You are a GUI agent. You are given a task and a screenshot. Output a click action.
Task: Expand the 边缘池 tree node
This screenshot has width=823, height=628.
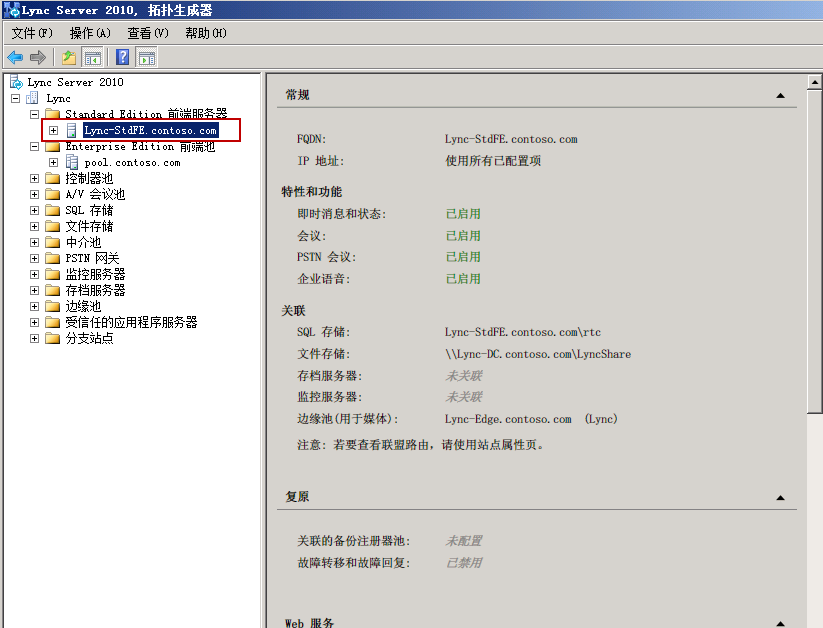tap(35, 307)
